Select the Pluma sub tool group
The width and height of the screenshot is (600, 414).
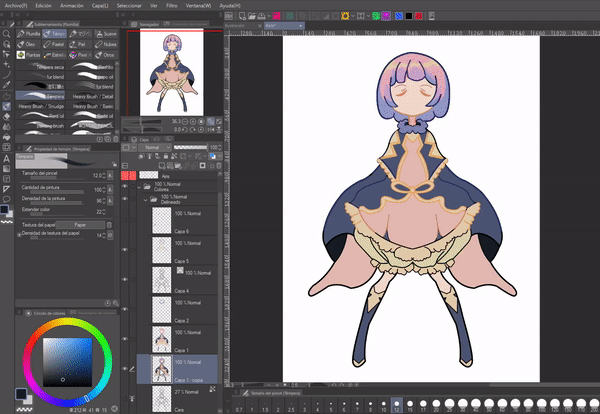(x=29, y=33)
